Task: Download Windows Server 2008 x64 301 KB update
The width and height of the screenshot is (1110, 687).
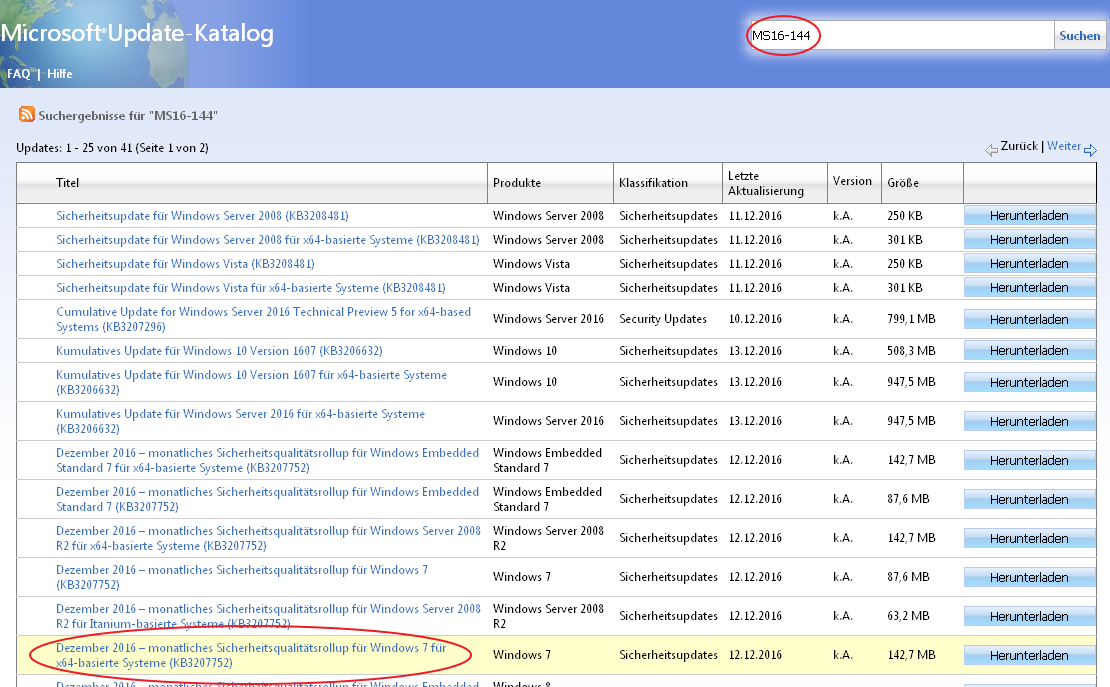Action: click(x=1029, y=239)
